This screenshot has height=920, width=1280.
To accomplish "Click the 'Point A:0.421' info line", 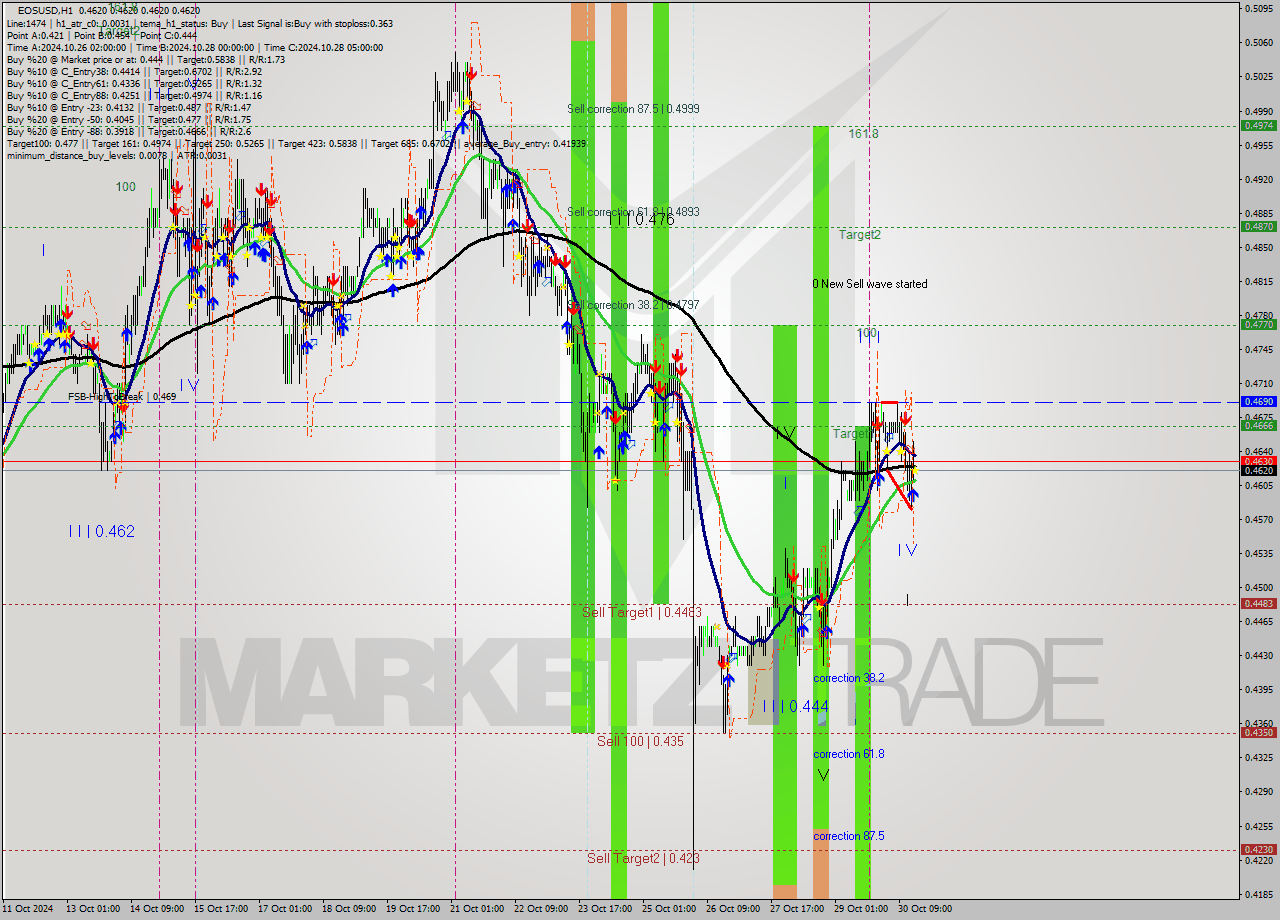I will point(102,36).
